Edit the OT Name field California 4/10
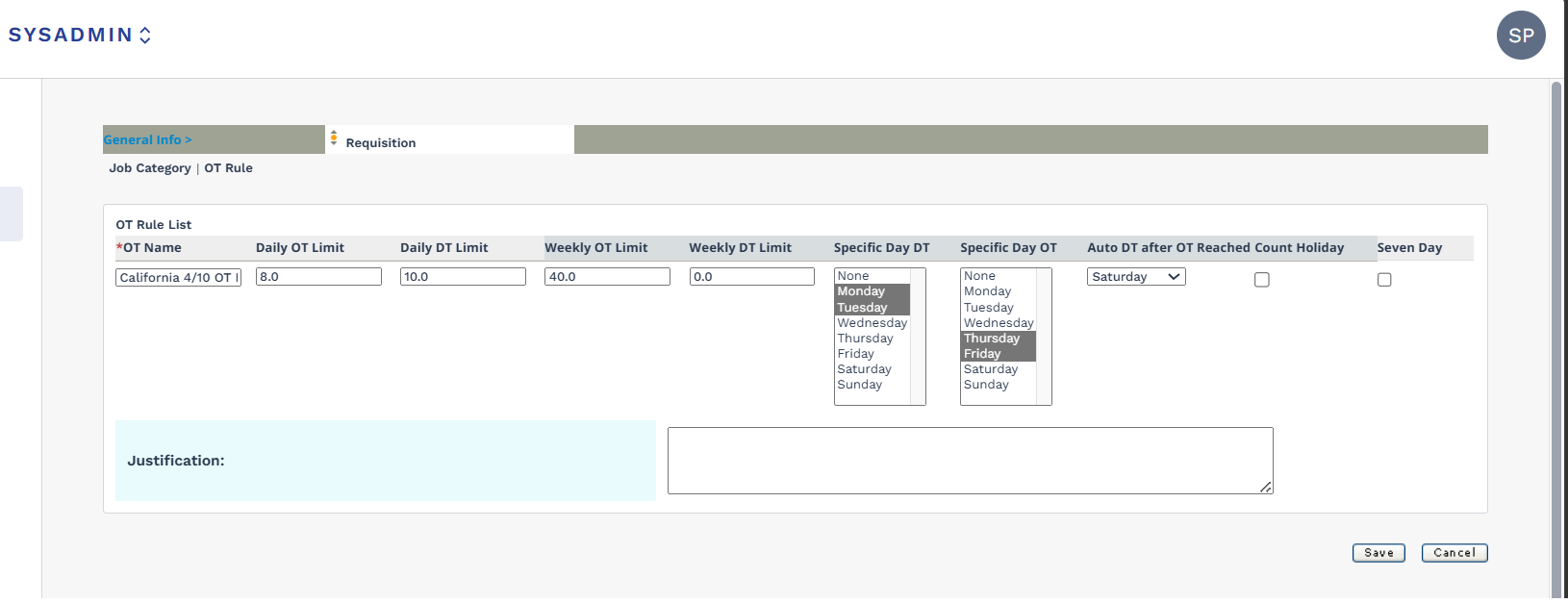Image resolution: width=1568 pixels, height=603 pixels. click(x=178, y=277)
